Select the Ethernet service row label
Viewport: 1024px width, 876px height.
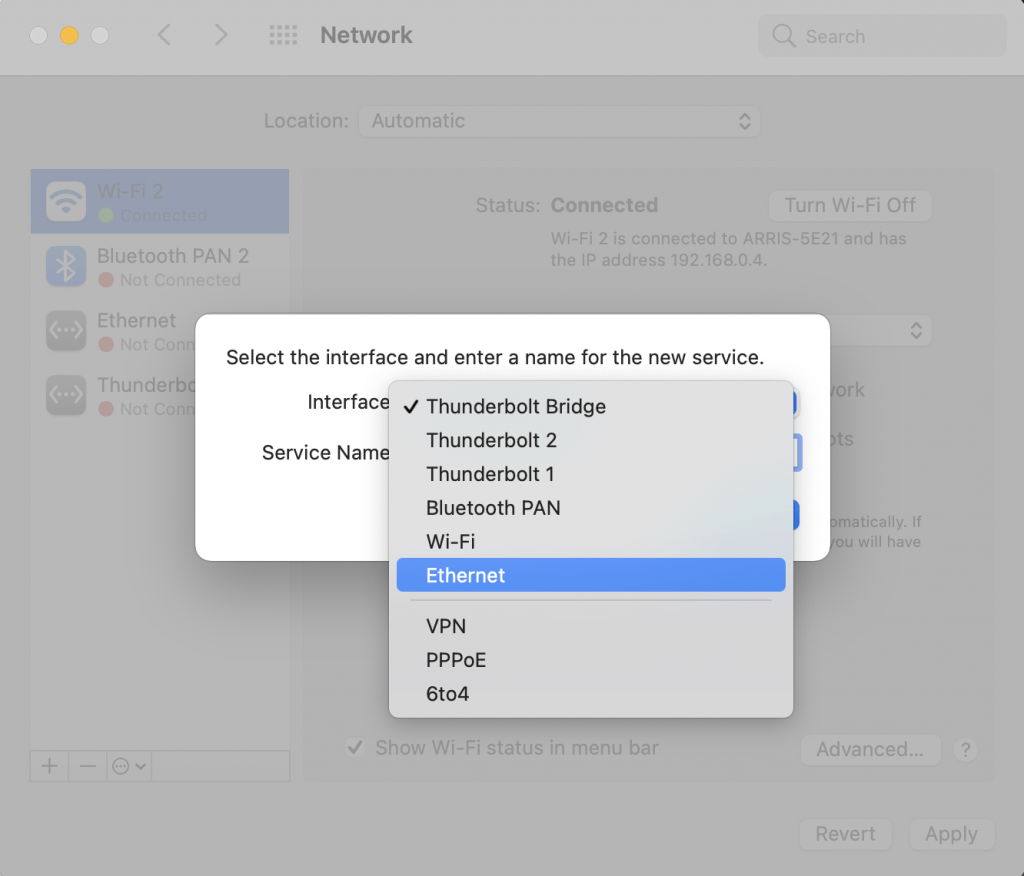[136, 320]
